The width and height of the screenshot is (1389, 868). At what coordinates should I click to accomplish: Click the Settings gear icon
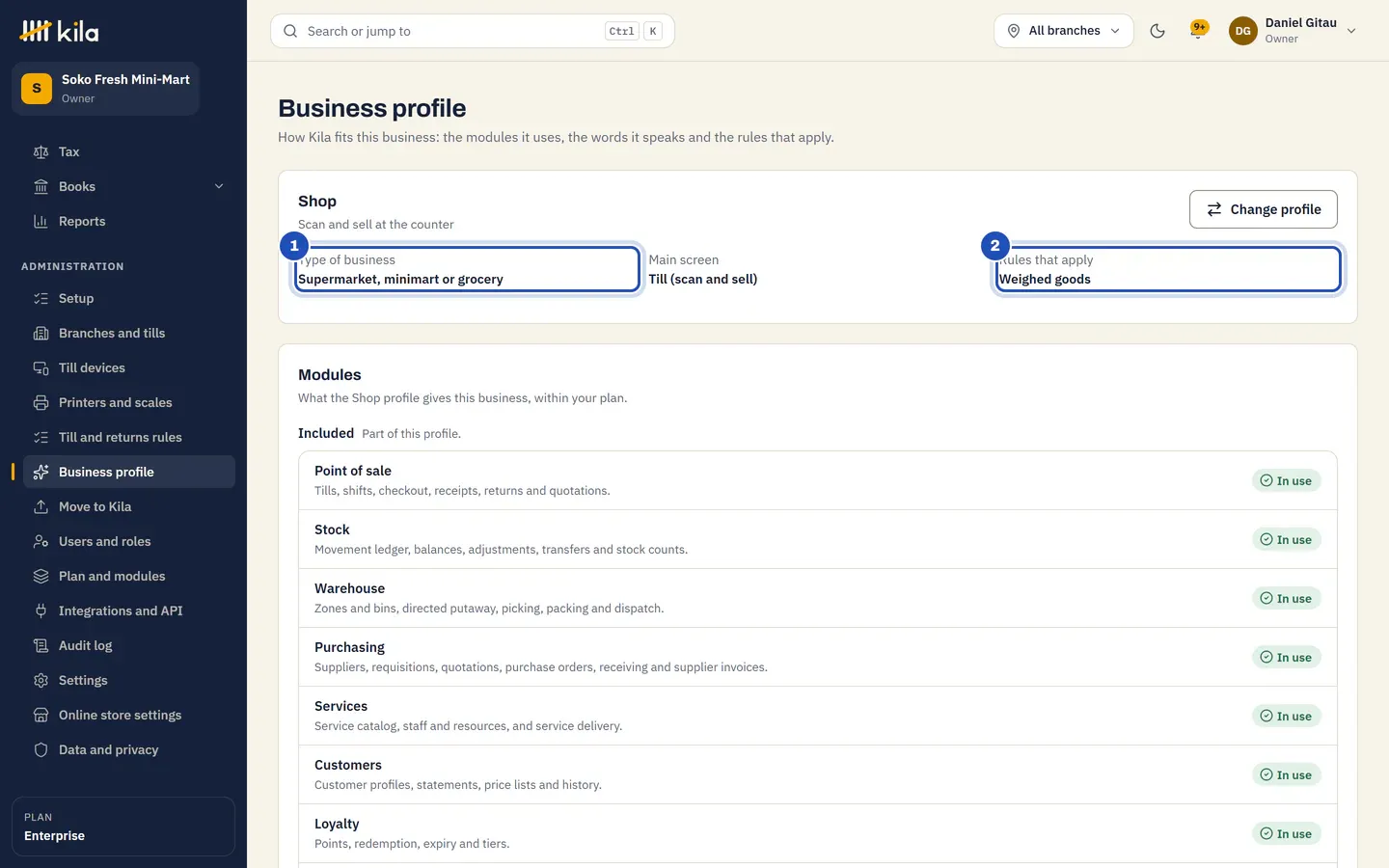41,680
